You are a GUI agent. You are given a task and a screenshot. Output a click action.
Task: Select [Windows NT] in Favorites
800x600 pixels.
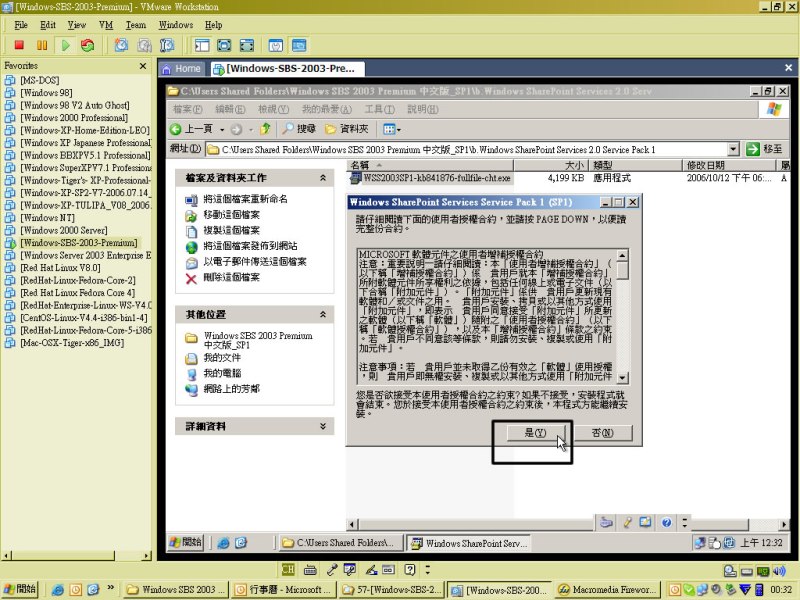(47, 218)
